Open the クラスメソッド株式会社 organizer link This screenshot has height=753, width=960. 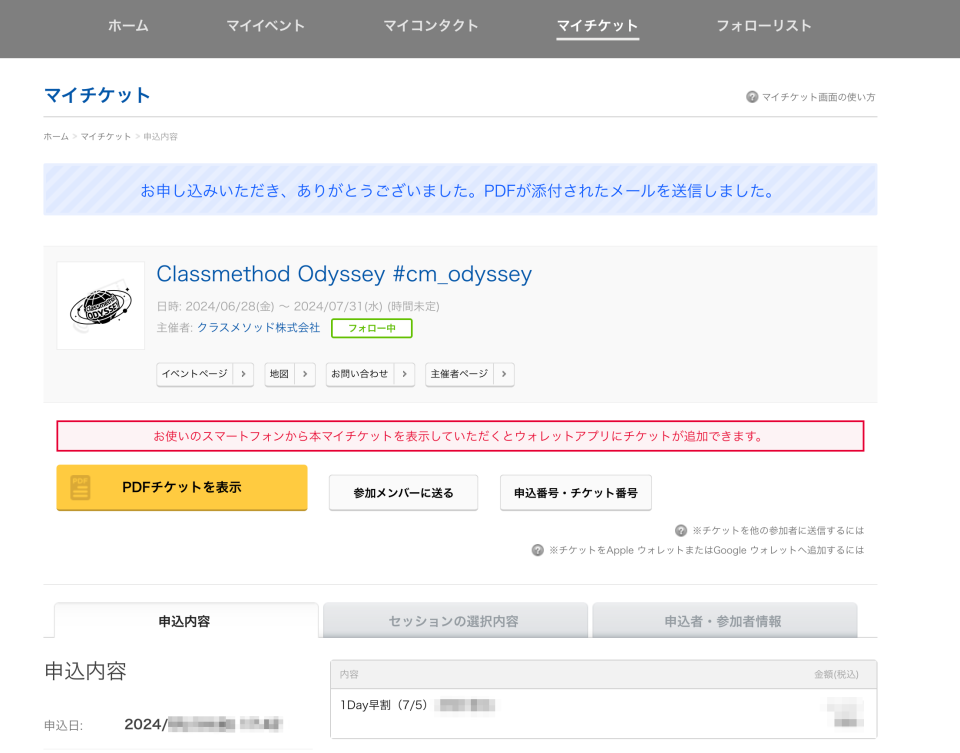[x=262, y=327]
